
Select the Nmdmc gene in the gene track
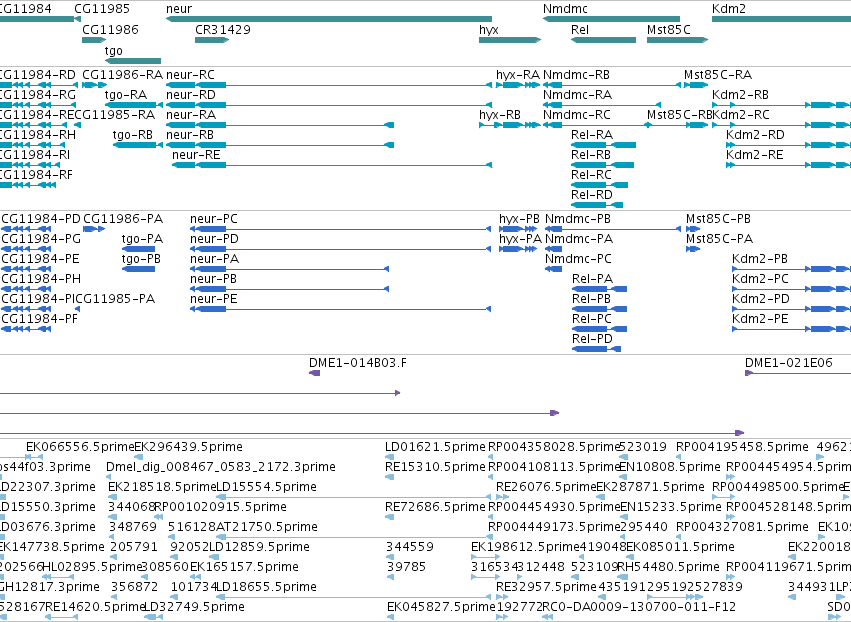click(611, 19)
